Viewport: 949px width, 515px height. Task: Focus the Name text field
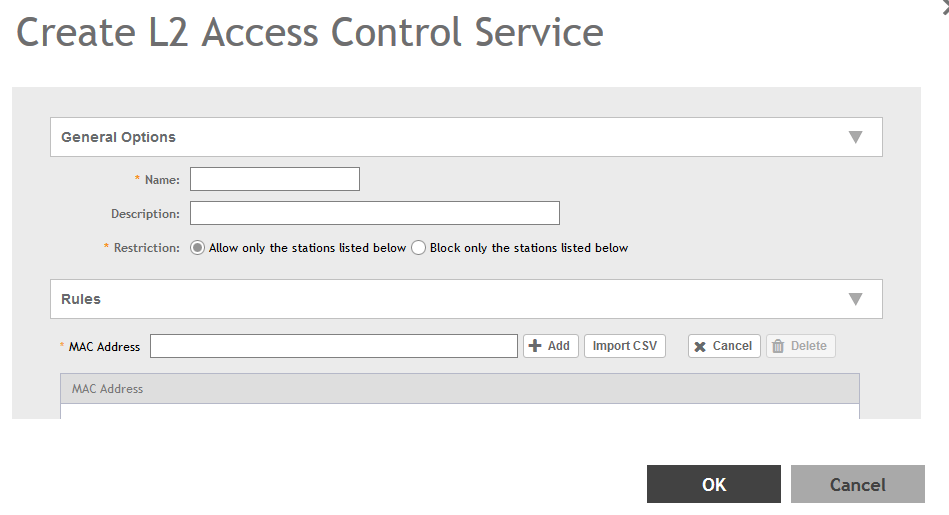275,179
